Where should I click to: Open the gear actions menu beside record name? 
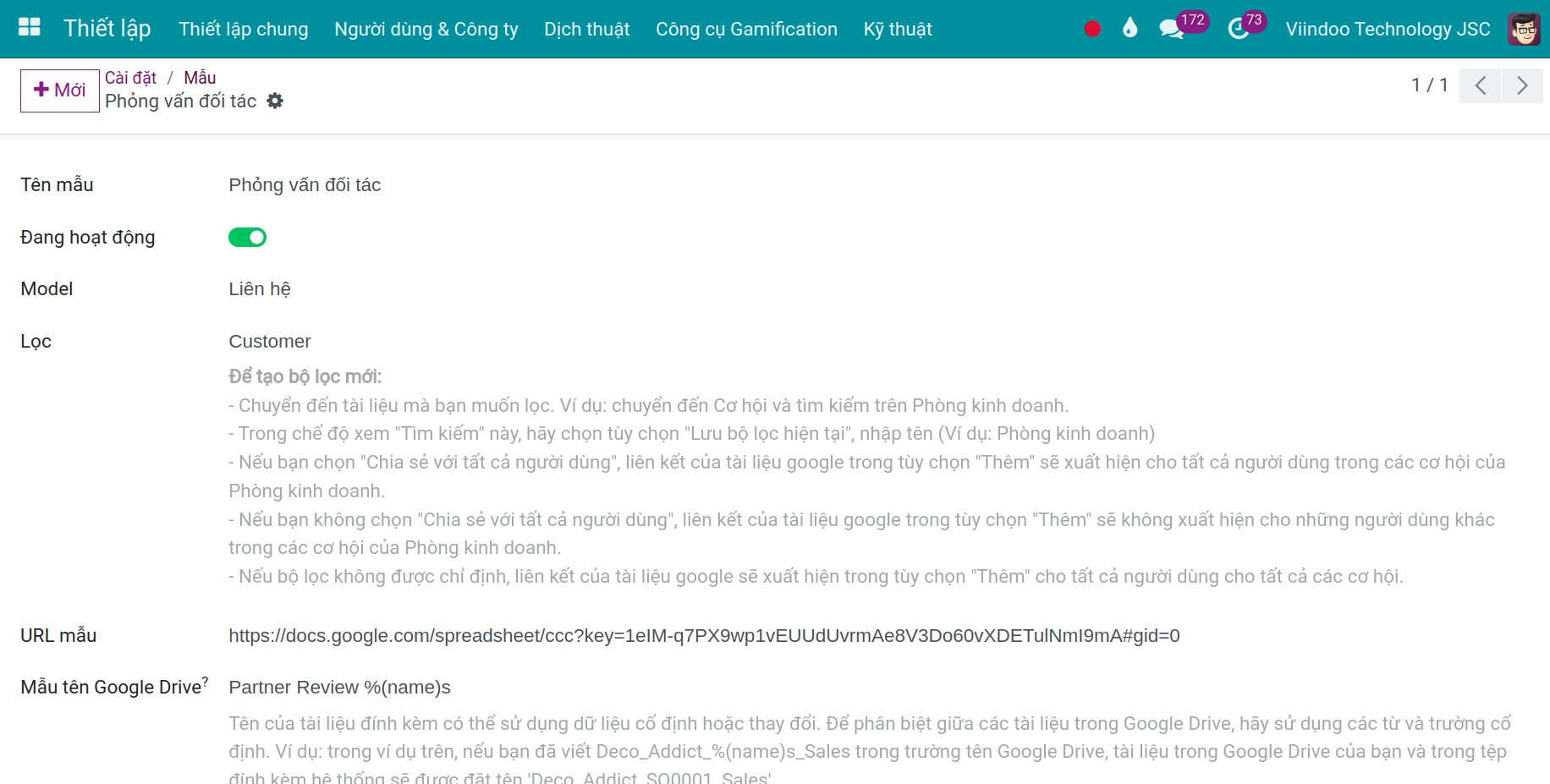point(275,101)
